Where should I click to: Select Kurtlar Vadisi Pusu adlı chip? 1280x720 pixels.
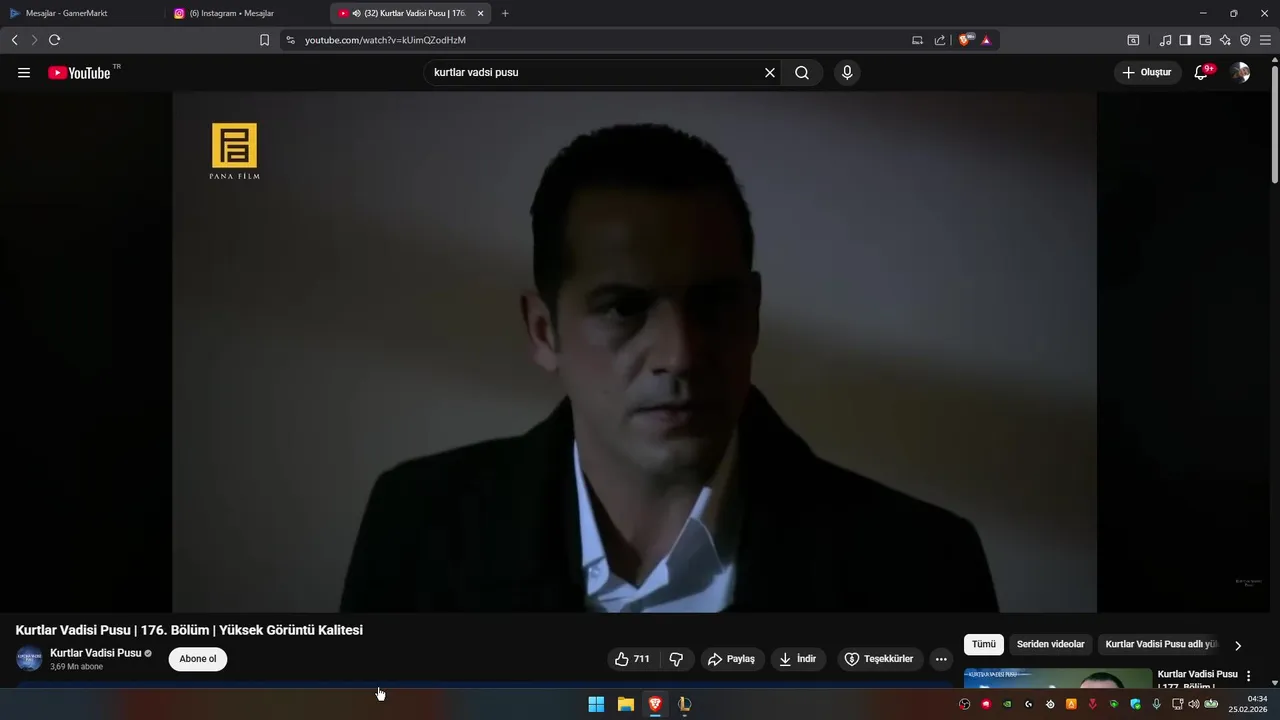pos(1162,645)
